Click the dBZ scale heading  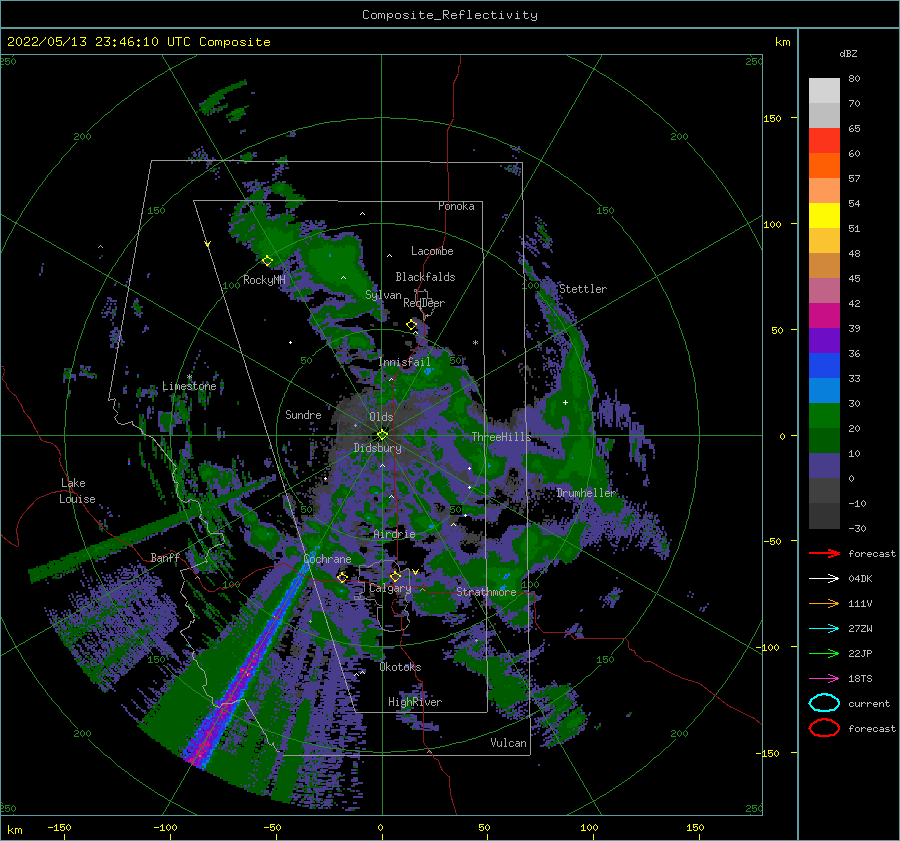848,53
